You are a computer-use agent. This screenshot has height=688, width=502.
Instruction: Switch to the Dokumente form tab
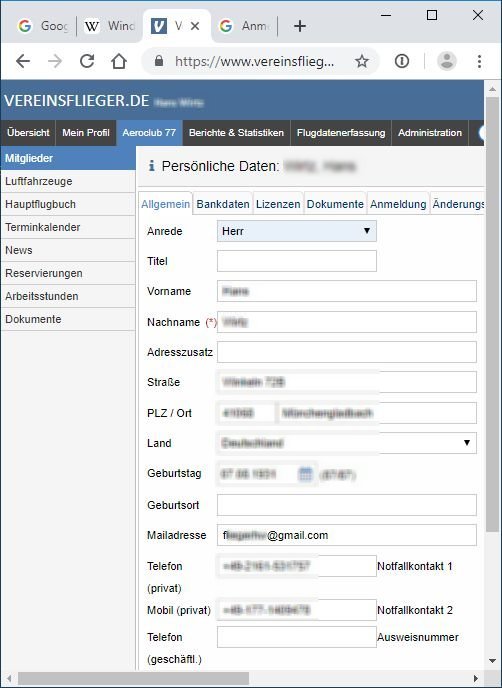click(335, 204)
